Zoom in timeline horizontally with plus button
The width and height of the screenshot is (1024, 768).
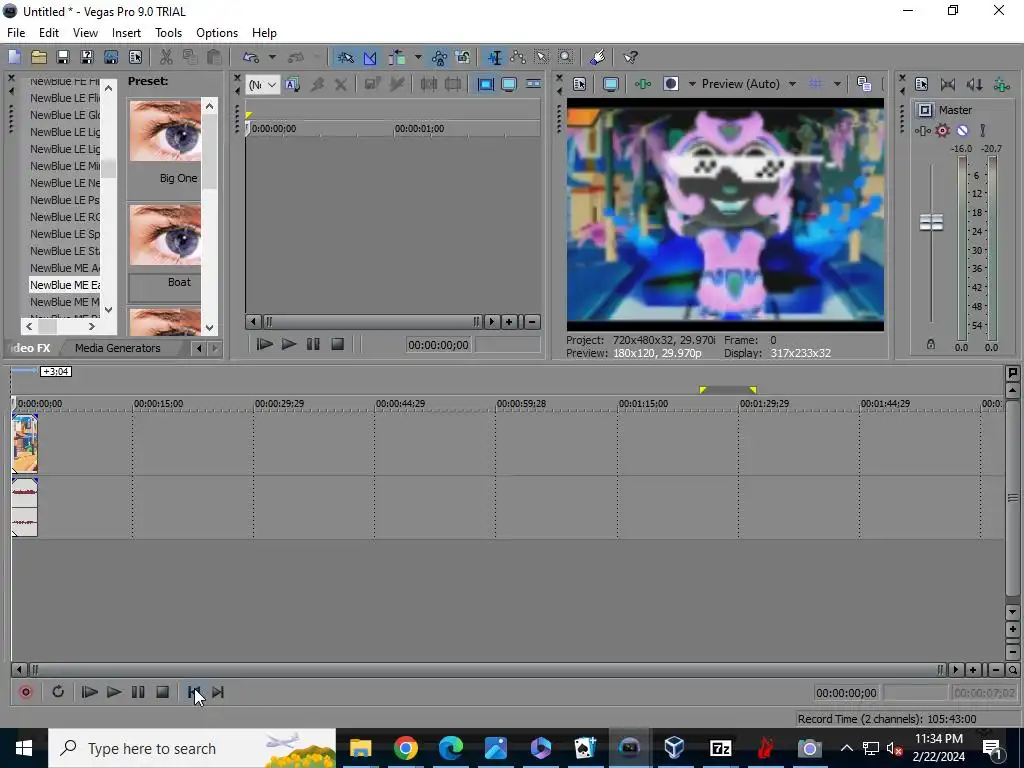point(973,670)
